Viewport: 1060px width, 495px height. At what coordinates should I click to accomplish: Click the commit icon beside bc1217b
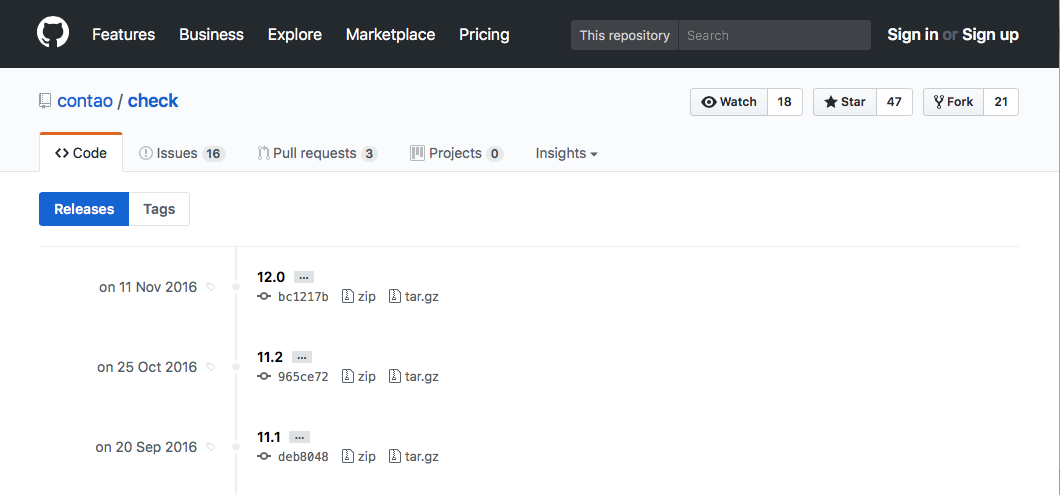(x=264, y=297)
